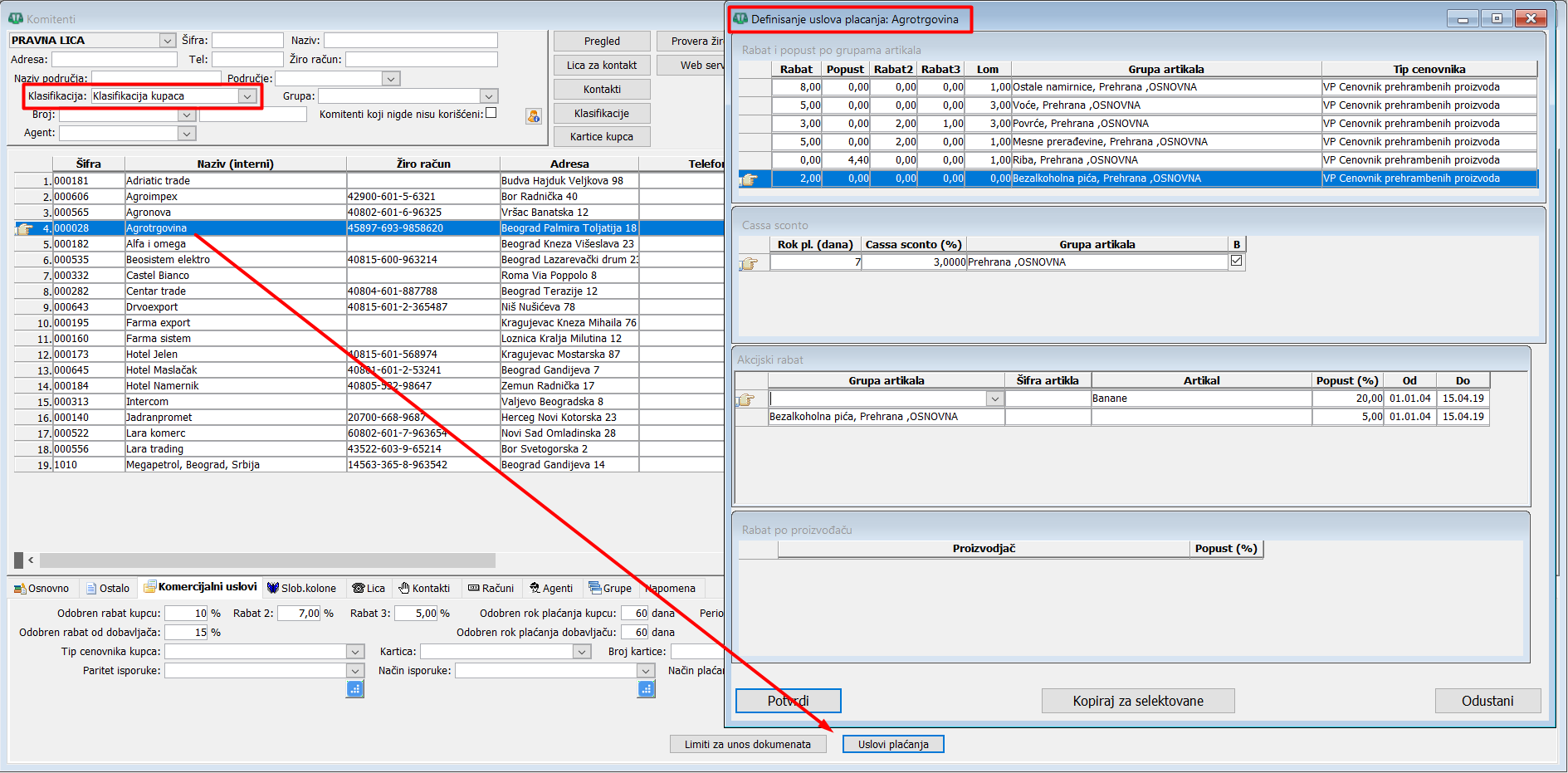Screen dimensions: 1568x773
Task: Switch to the Osnovno tab
Action: [x=42, y=588]
